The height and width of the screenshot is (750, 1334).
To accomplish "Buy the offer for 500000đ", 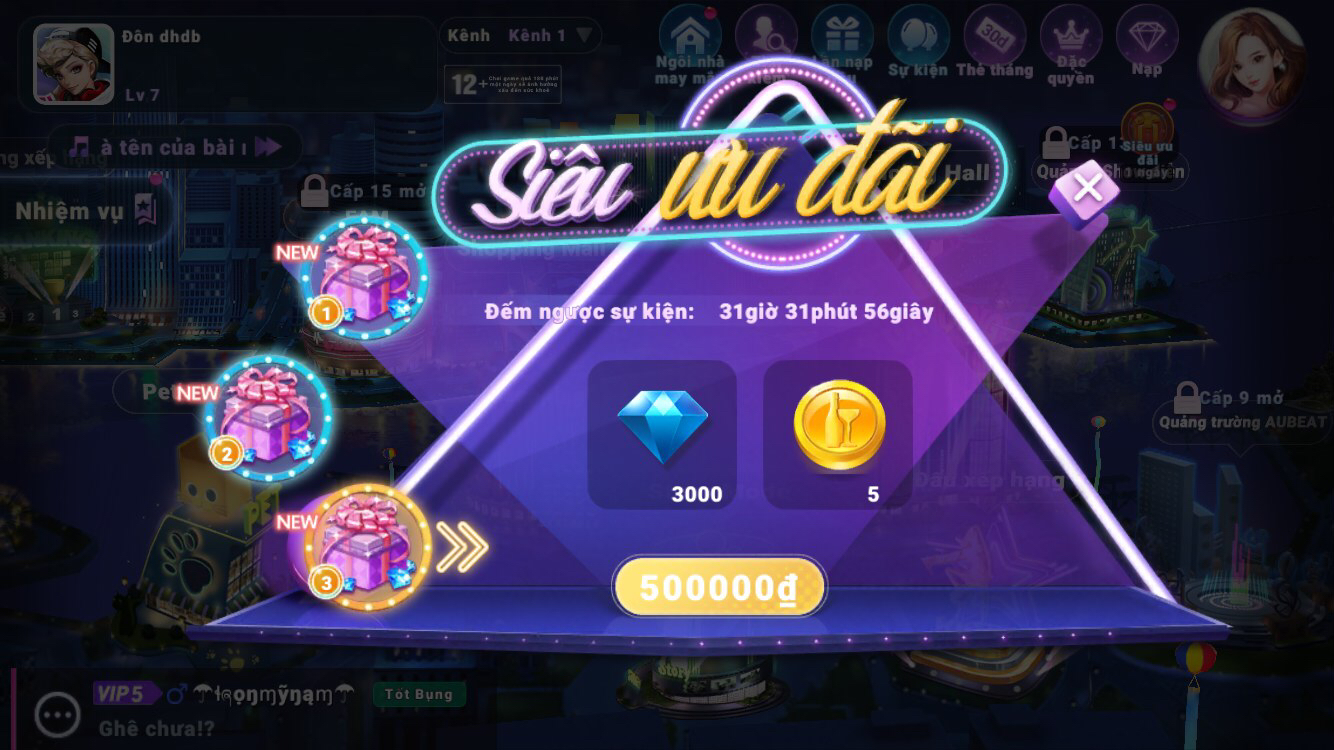I will coord(719,587).
